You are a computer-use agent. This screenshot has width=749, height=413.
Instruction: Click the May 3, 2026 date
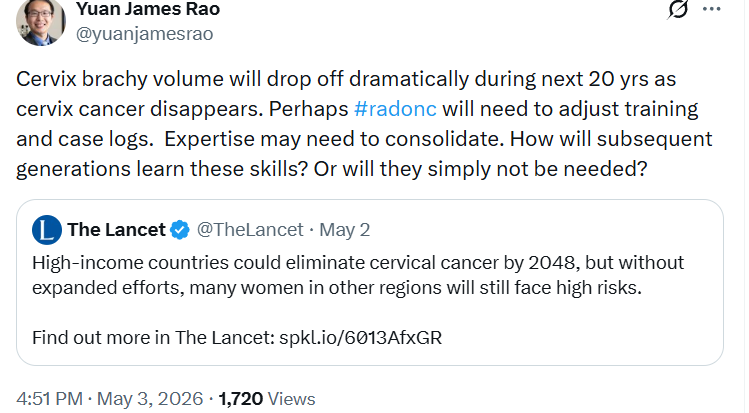tap(150, 399)
